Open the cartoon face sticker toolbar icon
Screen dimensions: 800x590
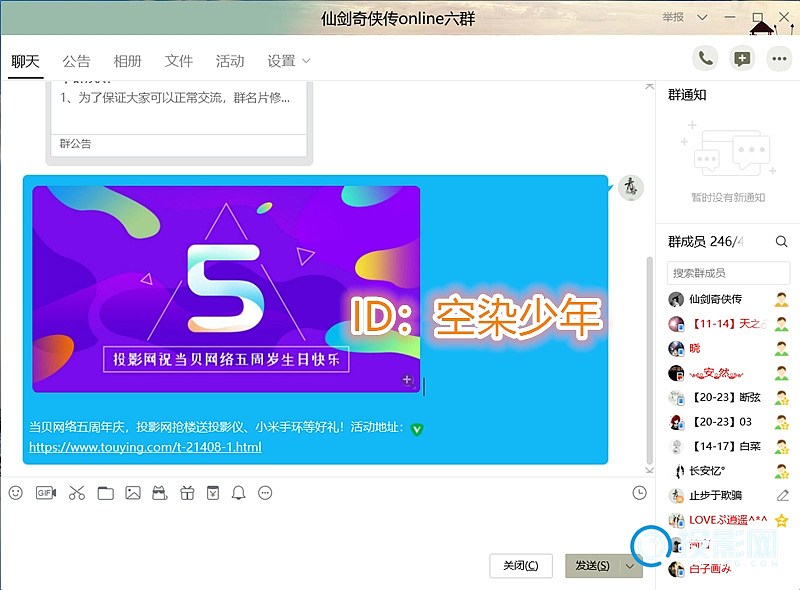click(x=160, y=493)
